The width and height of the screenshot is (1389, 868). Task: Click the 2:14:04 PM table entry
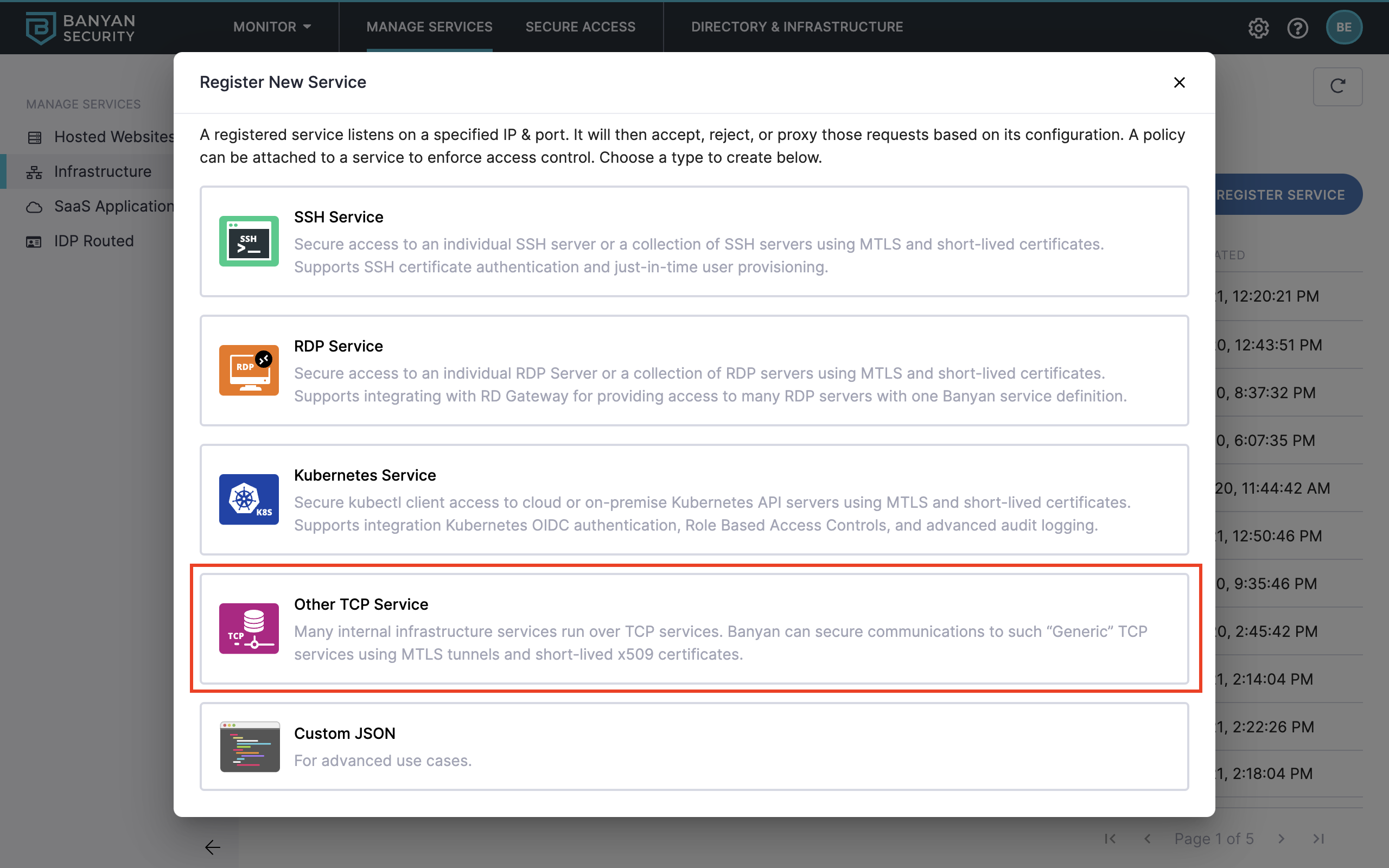[x=1264, y=679]
